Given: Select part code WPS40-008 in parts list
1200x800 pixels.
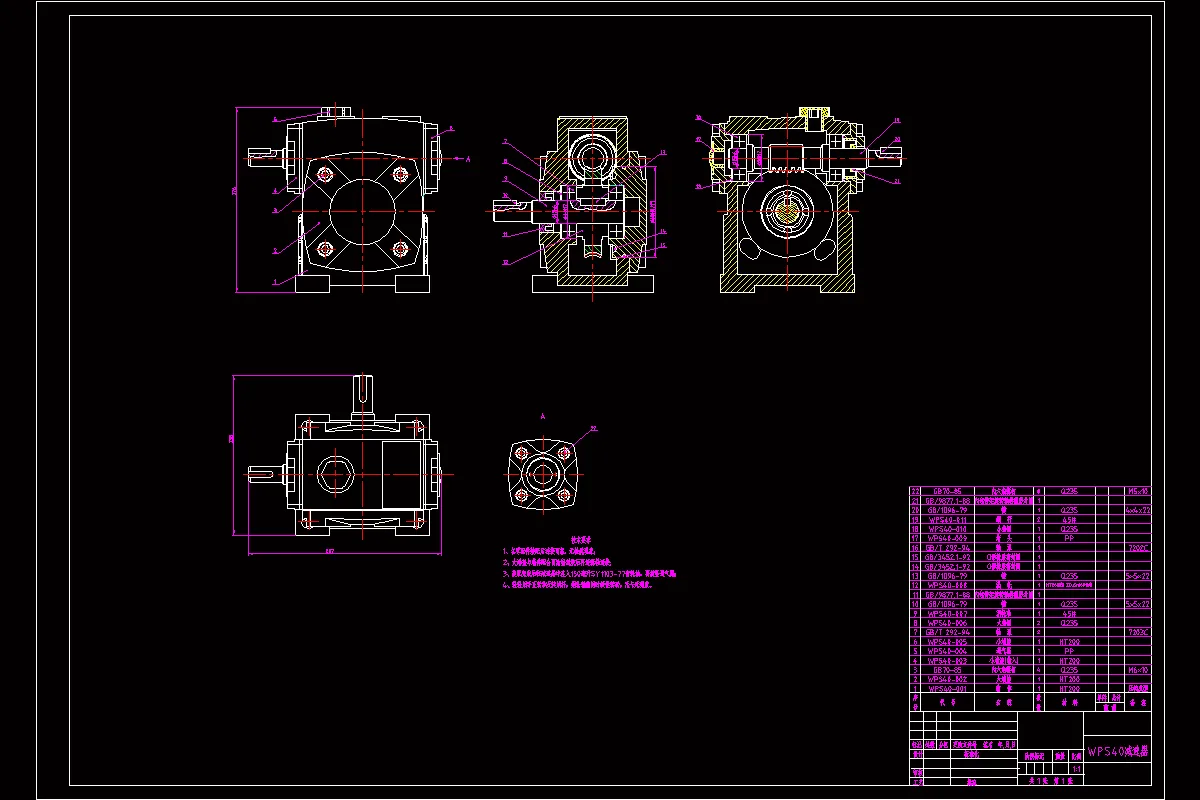Looking at the screenshot, I should 948,585.
